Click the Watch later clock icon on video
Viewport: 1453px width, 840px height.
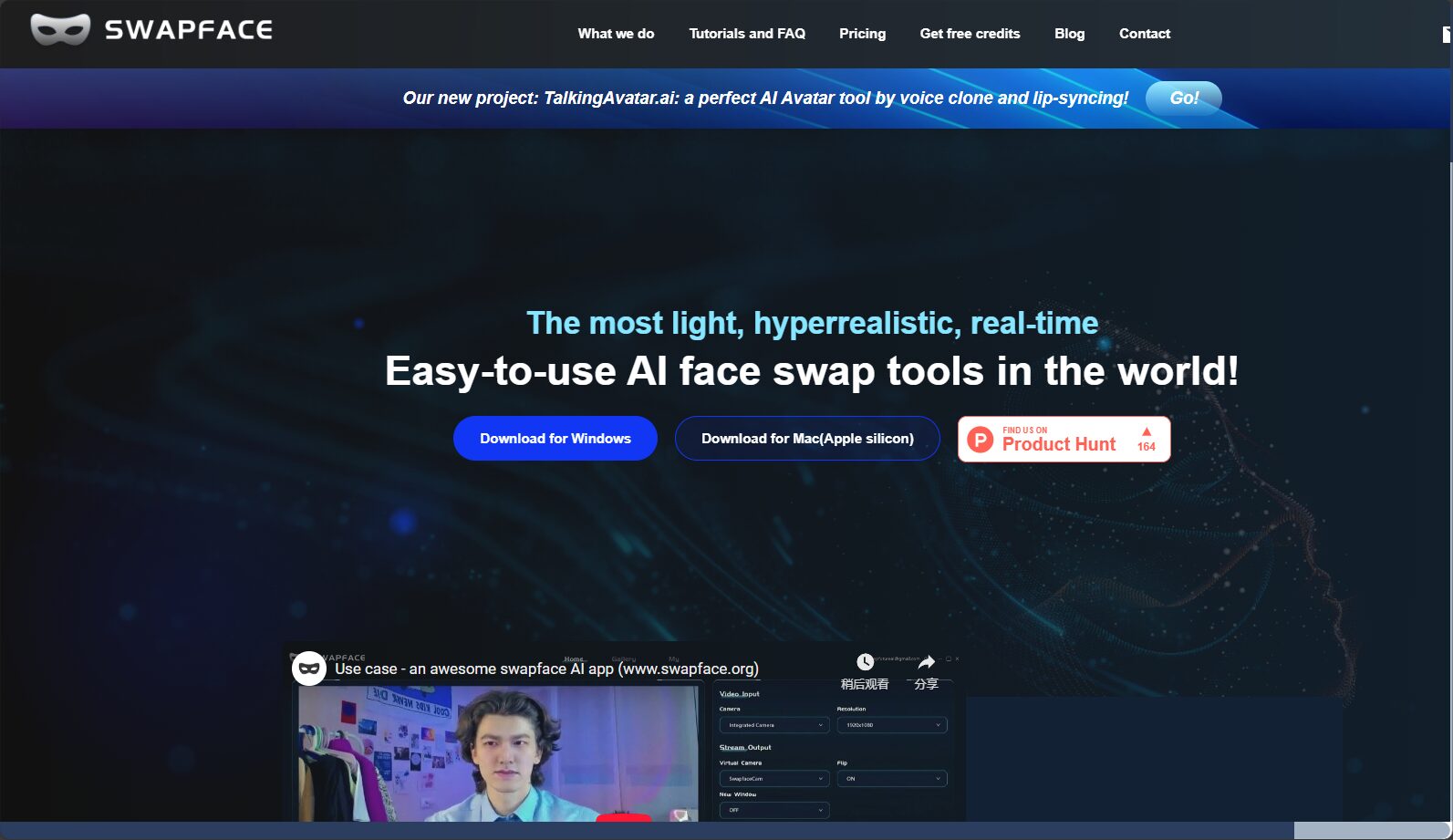pyautogui.click(x=865, y=662)
